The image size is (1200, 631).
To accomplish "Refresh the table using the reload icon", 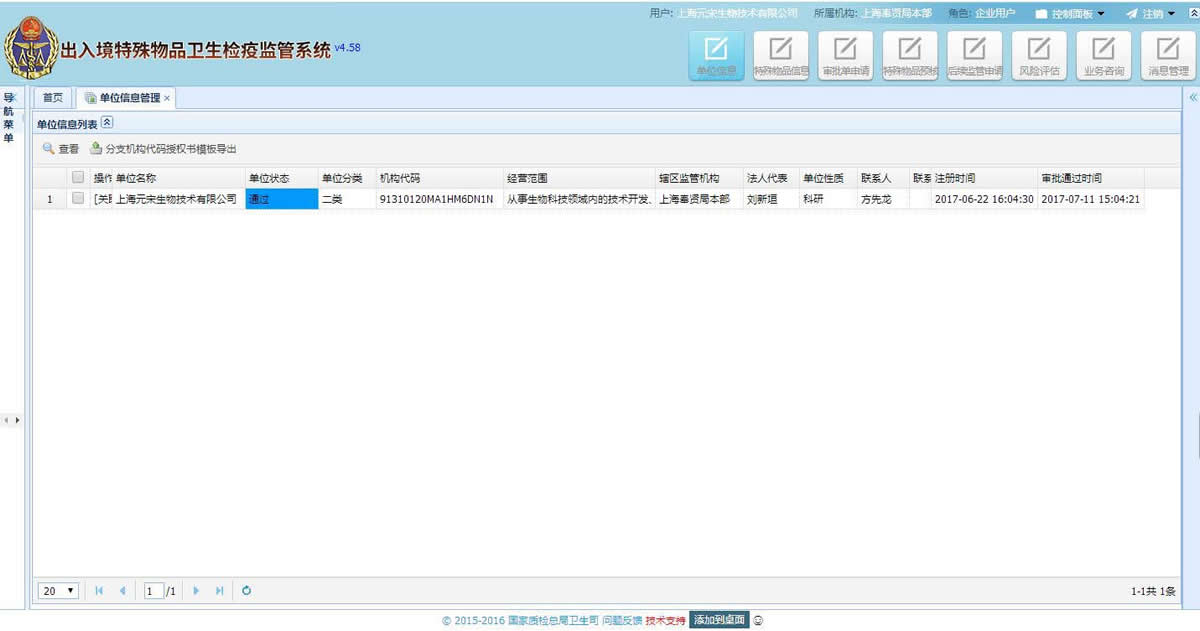I will coord(246,591).
